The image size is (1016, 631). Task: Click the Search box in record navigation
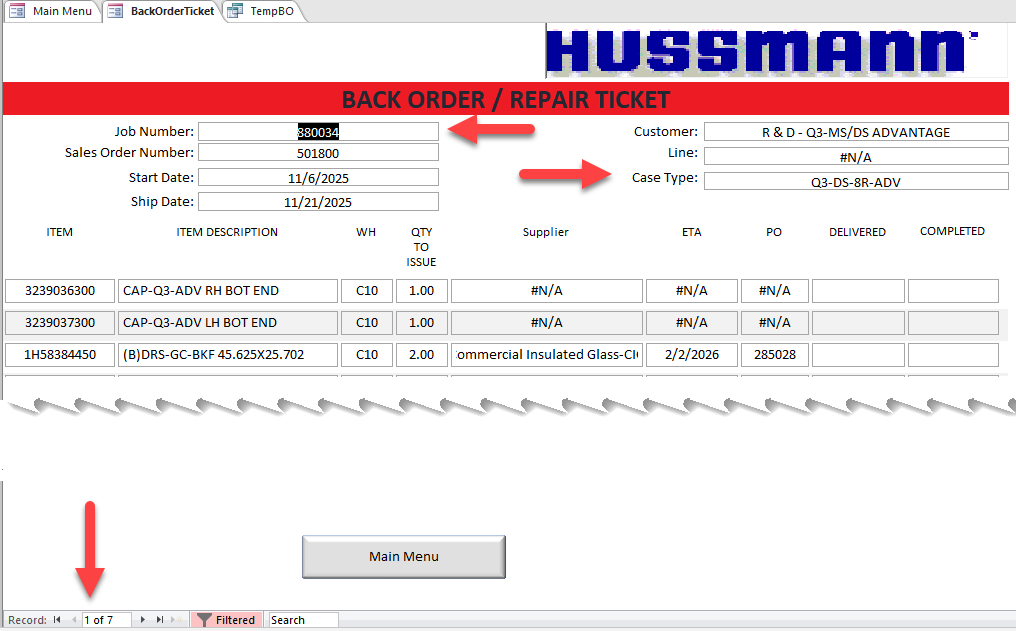point(303,620)
